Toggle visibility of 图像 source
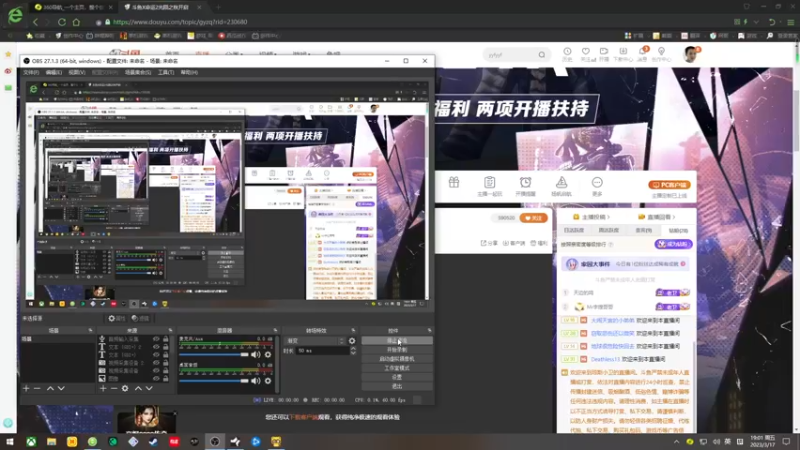This screenshot has width=800, height=450. (x=156, y=379)
